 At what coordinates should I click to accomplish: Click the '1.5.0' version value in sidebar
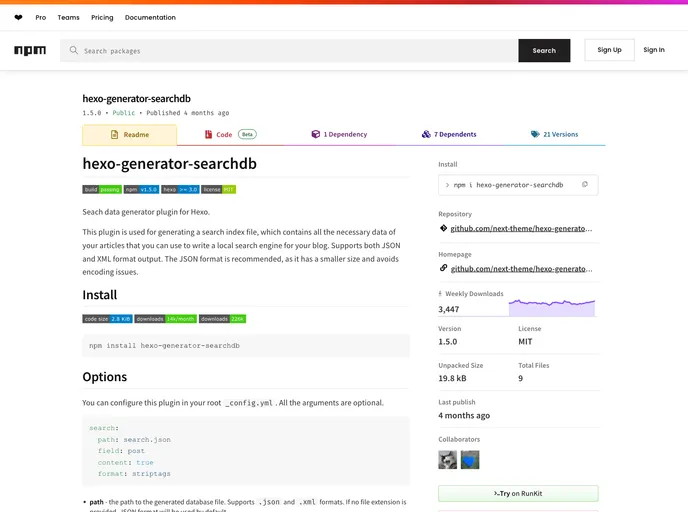(448, 341)
